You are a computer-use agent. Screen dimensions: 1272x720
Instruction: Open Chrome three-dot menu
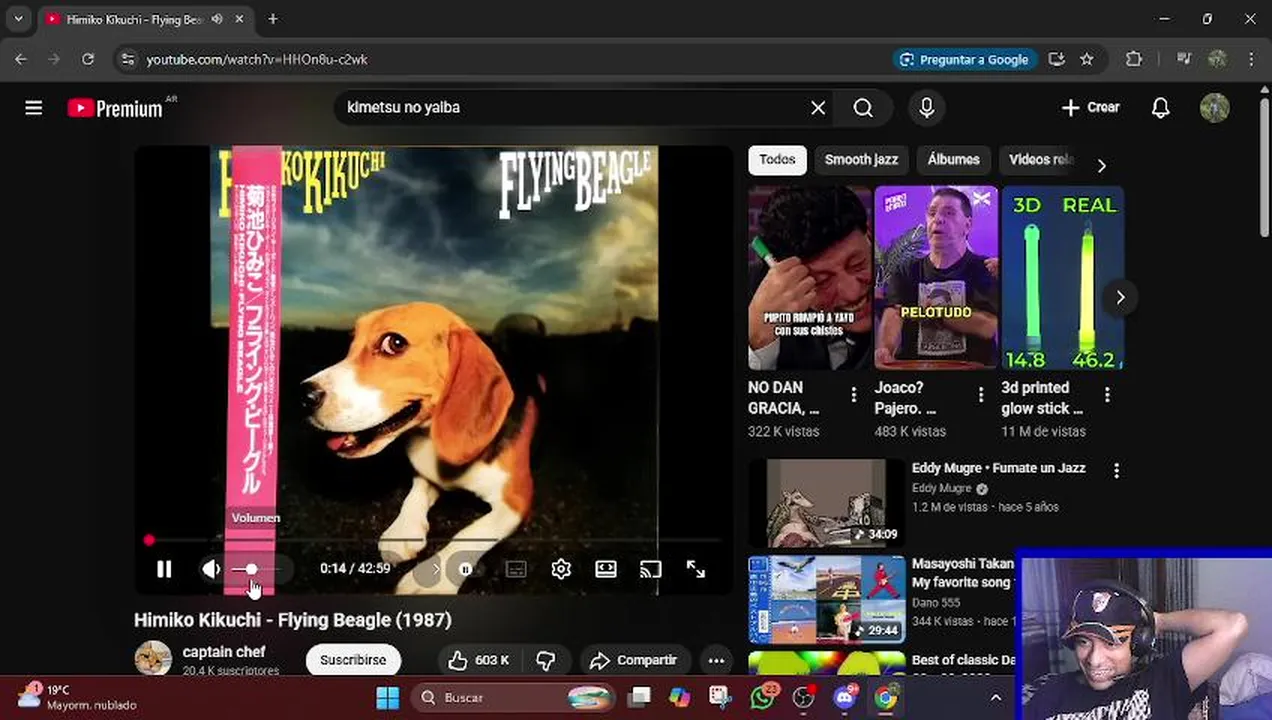pyautogui.click(x=1251, y=60)
